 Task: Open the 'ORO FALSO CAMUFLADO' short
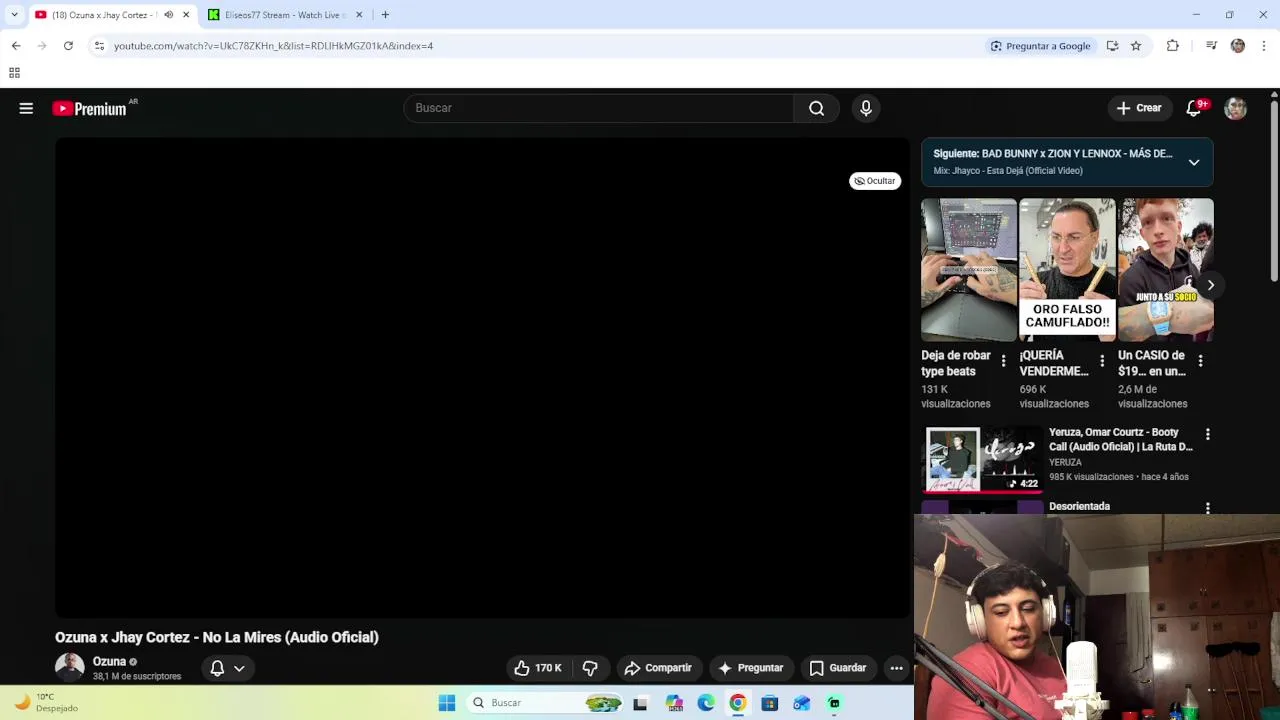point(1067,270)
